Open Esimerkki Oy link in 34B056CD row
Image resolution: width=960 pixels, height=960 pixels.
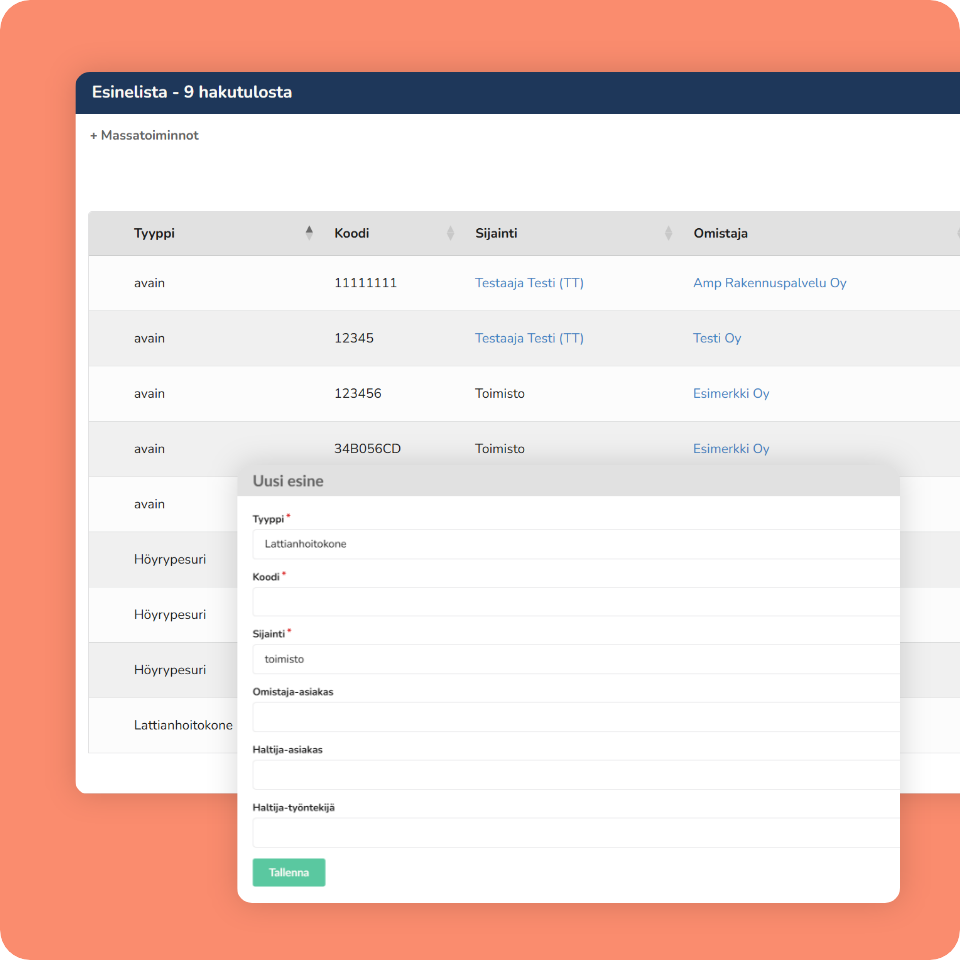(x=731, y=449)
